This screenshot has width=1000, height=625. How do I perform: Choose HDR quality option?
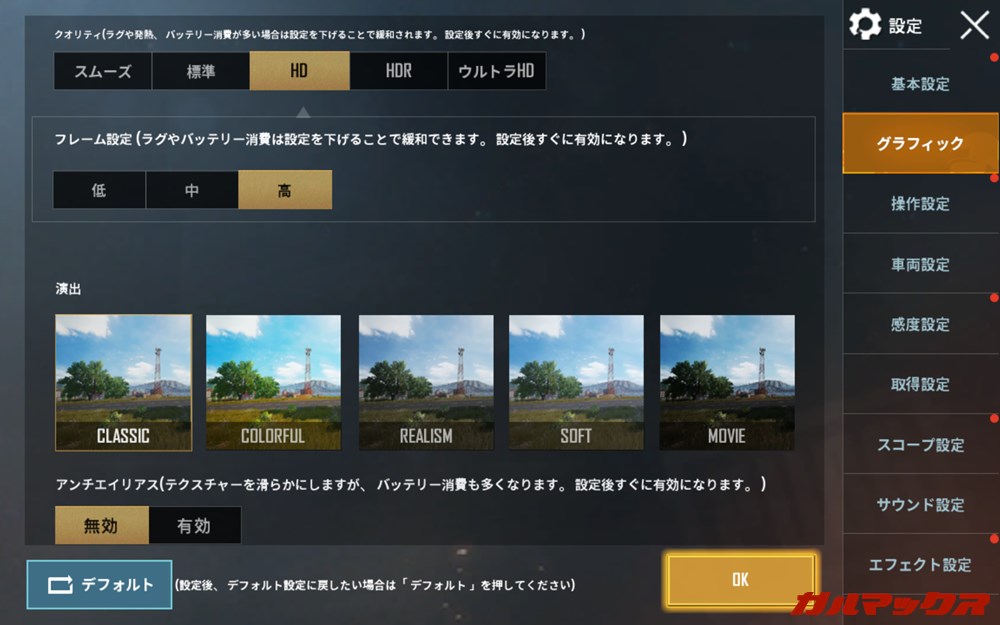click(399, 71)
